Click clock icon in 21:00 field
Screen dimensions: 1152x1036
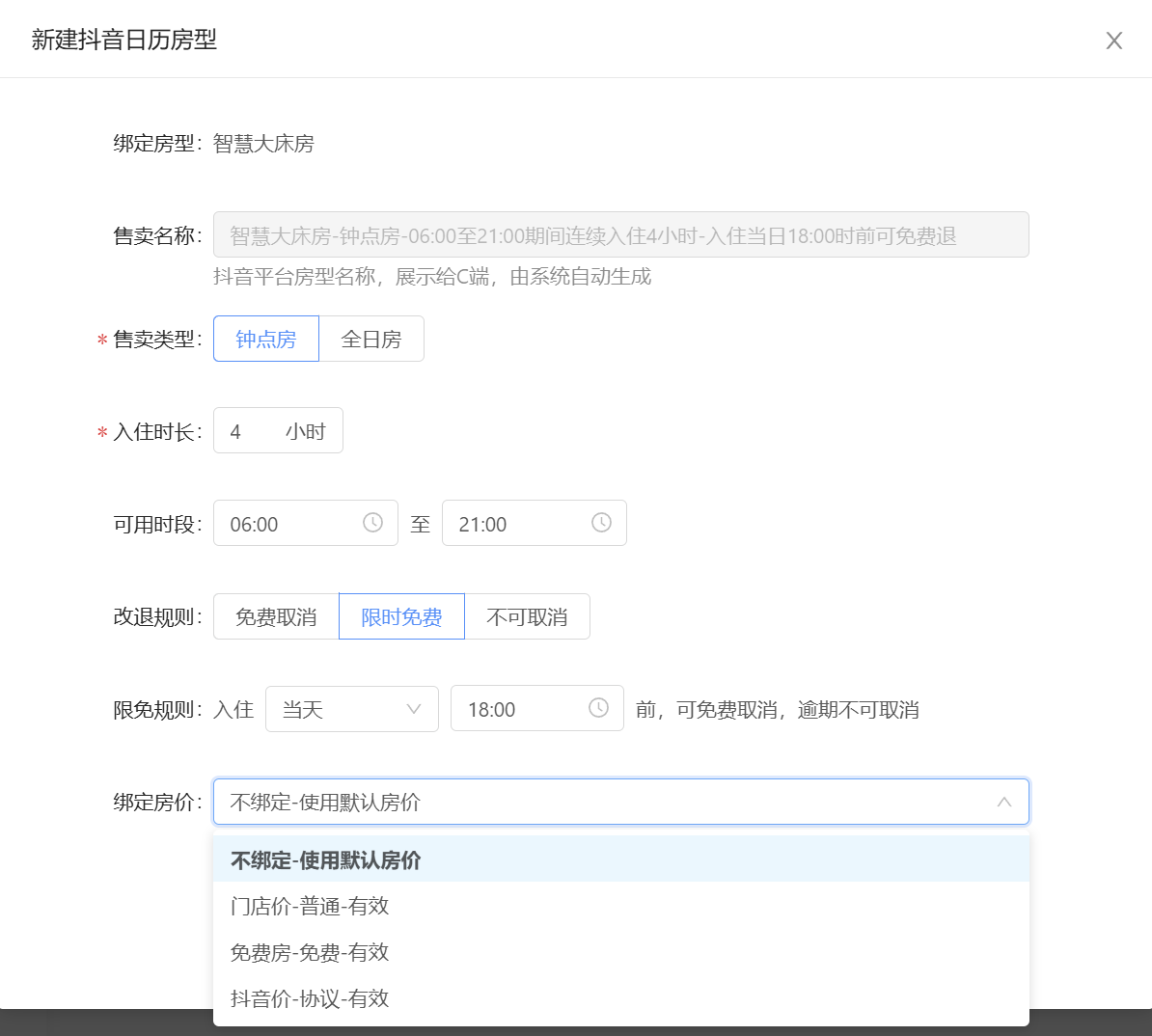pyautogui.click(x=601, y=523)
